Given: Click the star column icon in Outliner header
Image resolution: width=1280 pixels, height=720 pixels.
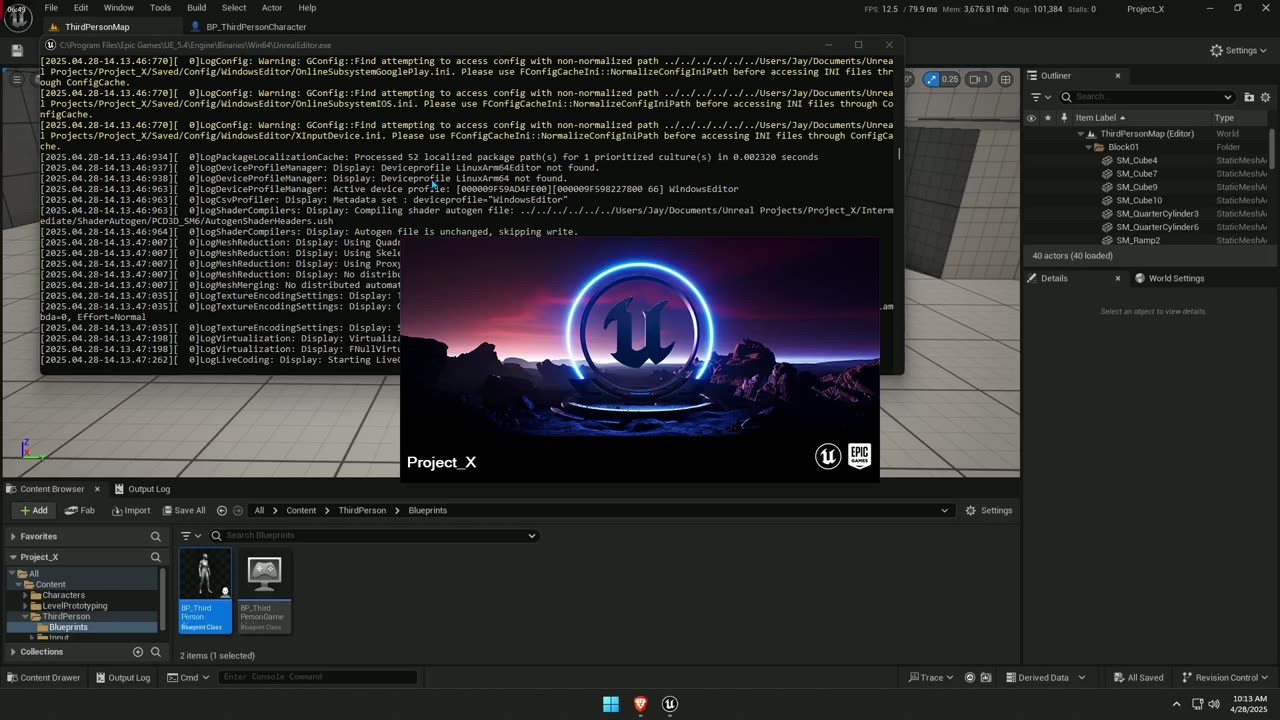Looking at the screenshot, I should pos(1048,118).
